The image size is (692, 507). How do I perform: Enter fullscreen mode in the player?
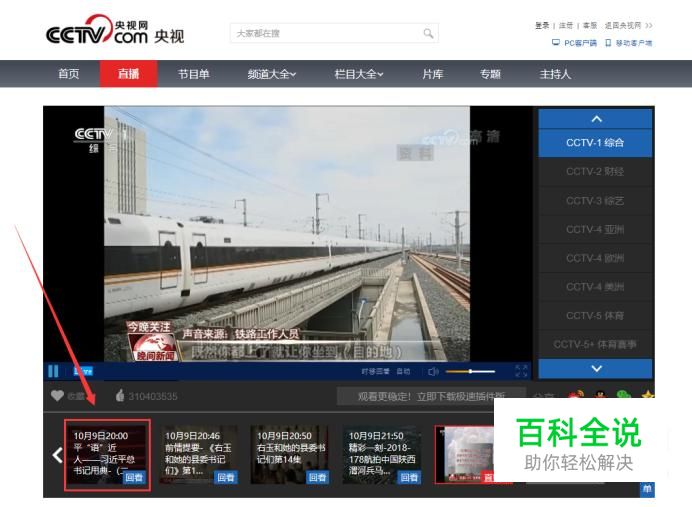coord(521,371)
